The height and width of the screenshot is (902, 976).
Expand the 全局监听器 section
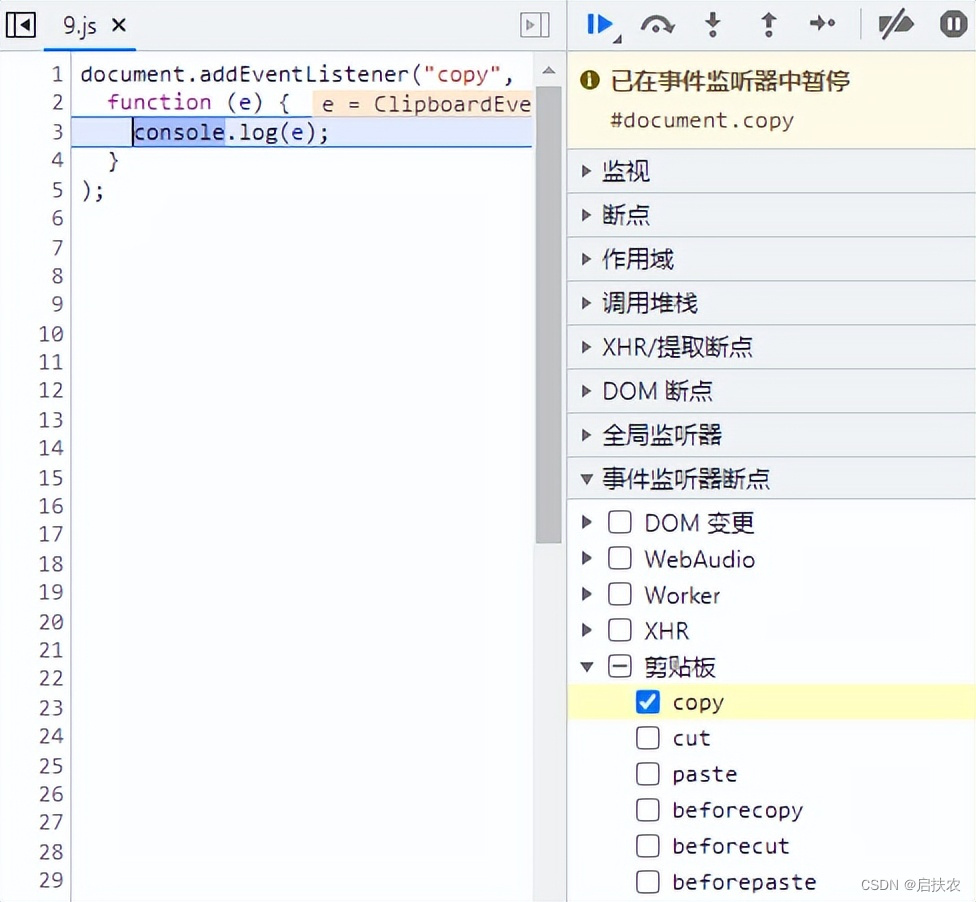(x=771, y=435)
